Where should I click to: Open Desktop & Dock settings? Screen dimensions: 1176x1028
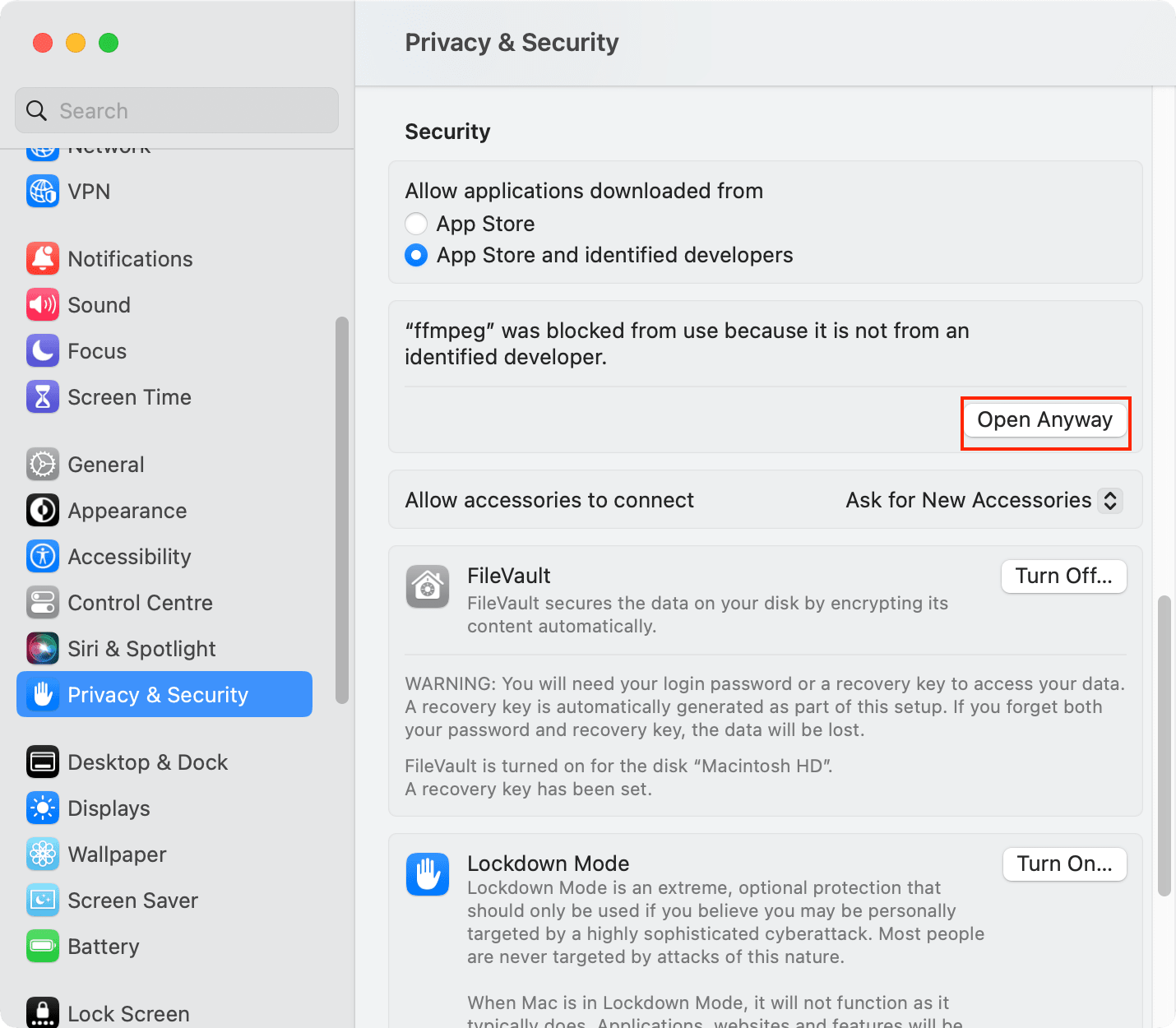[148, 762]
